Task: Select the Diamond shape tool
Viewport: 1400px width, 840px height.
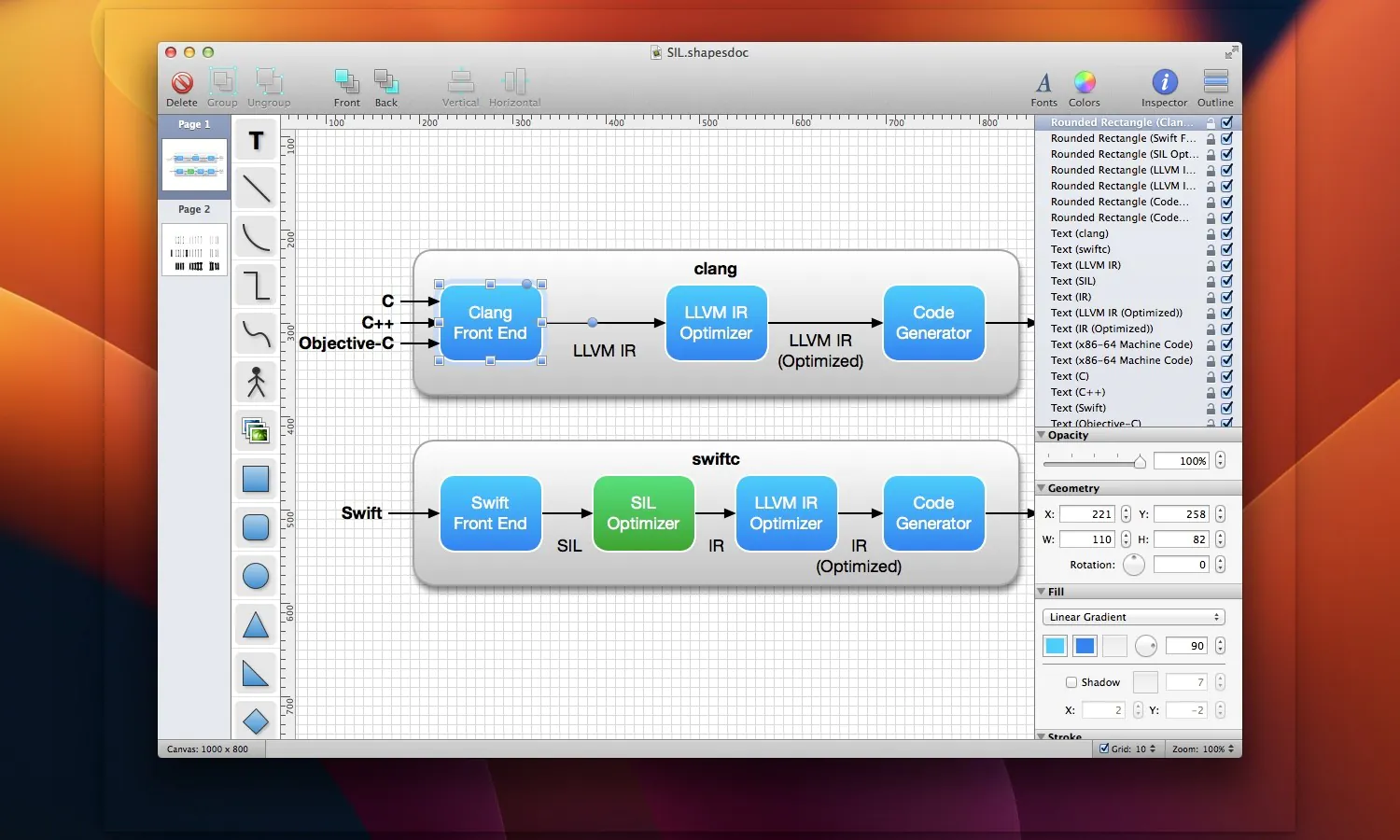Action: point(256,721)
